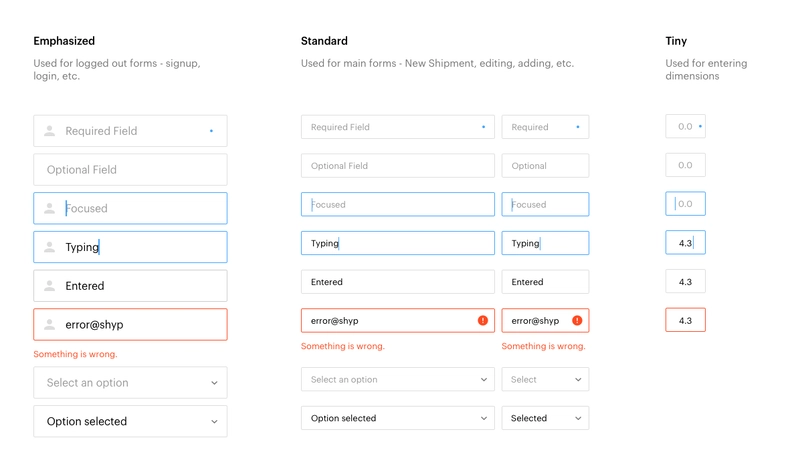Screen dimensions: 800x476
Task: Click narrow 'Required' input field
Action: (545, 127)
